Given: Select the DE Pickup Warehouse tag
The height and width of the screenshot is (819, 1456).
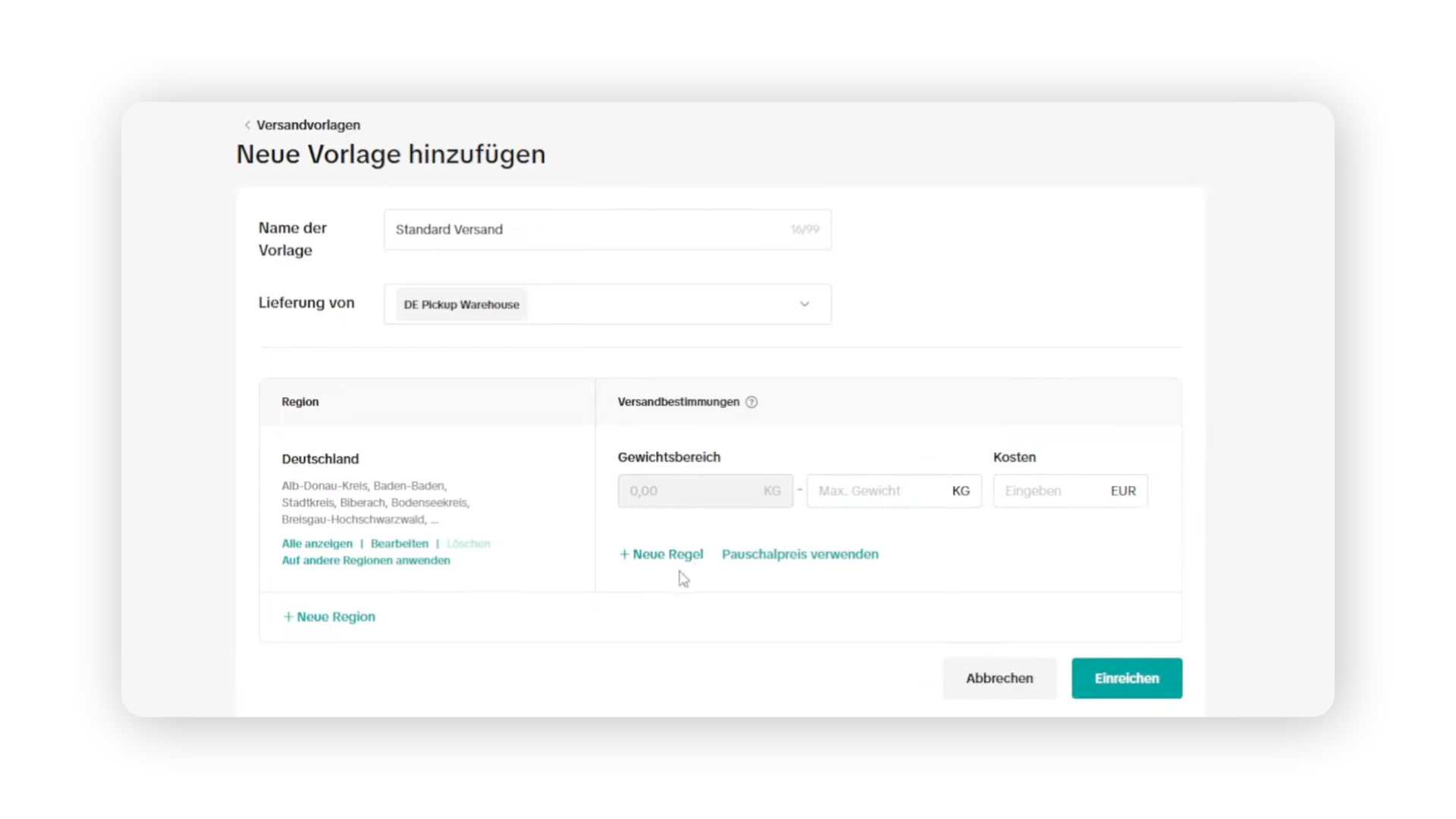Looking at the screenshot, I should [x=462, y=304].
